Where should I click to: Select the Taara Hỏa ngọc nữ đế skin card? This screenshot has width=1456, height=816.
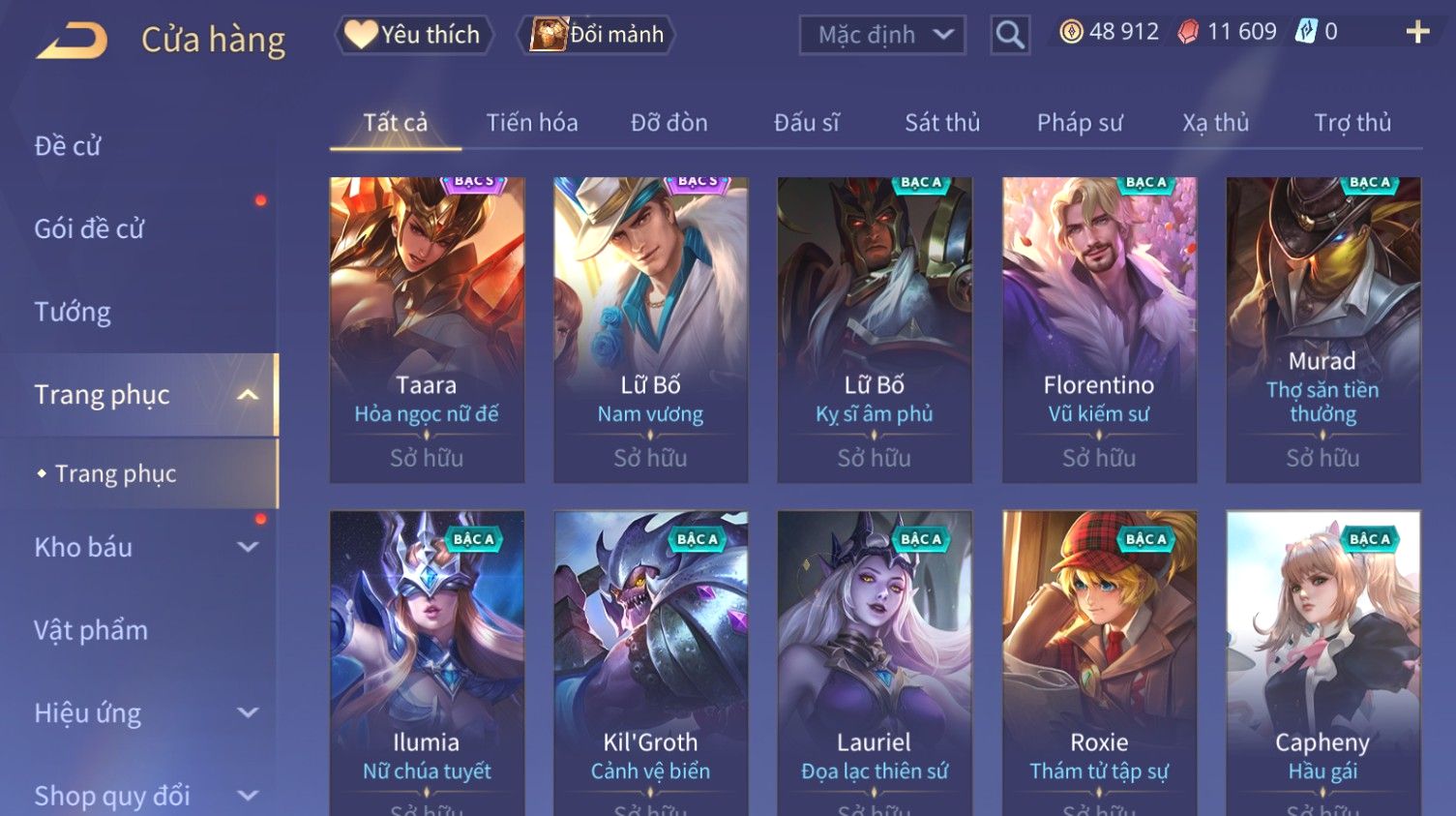click(427, 330)
